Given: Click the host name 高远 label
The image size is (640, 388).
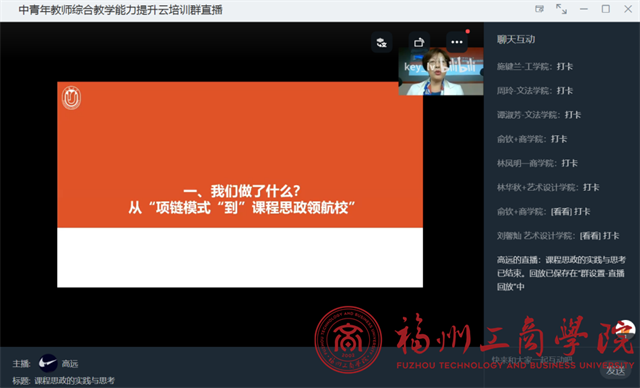Looking at the screenshot, I should pos(70,363).
